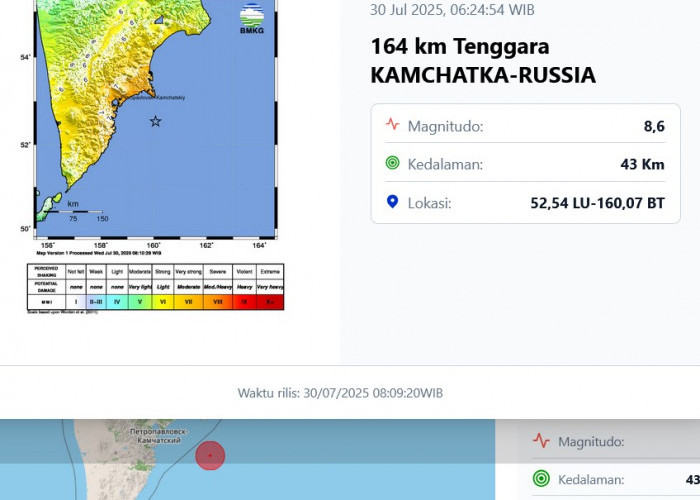Click the 164 km Tenggara KAMCHATKA-RUSSIA heading
Viewport: 700px width, 500px height.
pyautogui.click(x=482, y=61)
